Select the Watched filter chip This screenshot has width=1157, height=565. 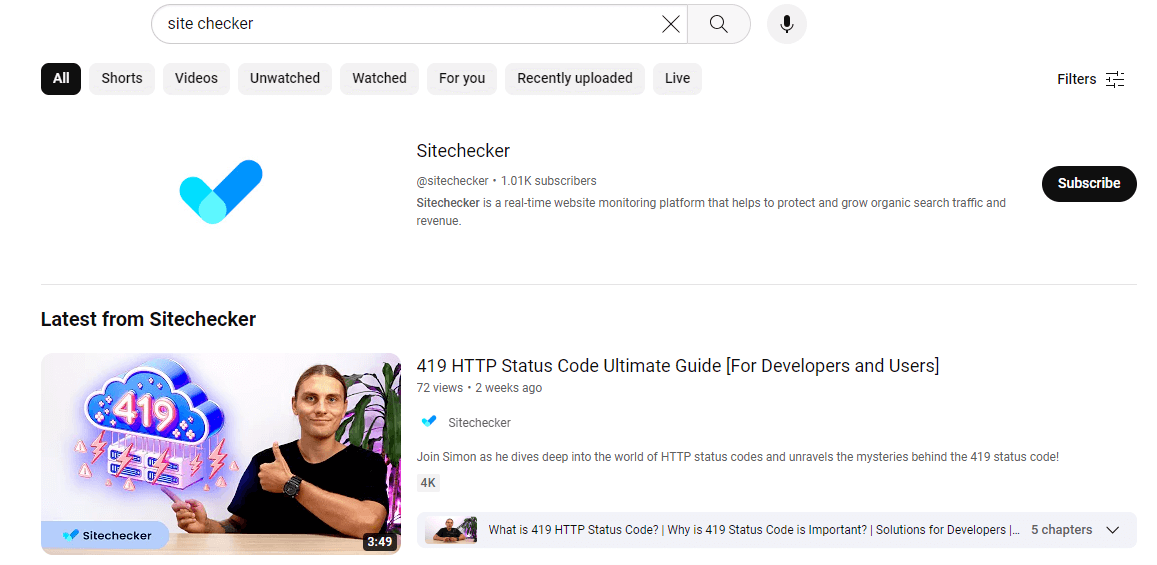(x=379, y=78)
